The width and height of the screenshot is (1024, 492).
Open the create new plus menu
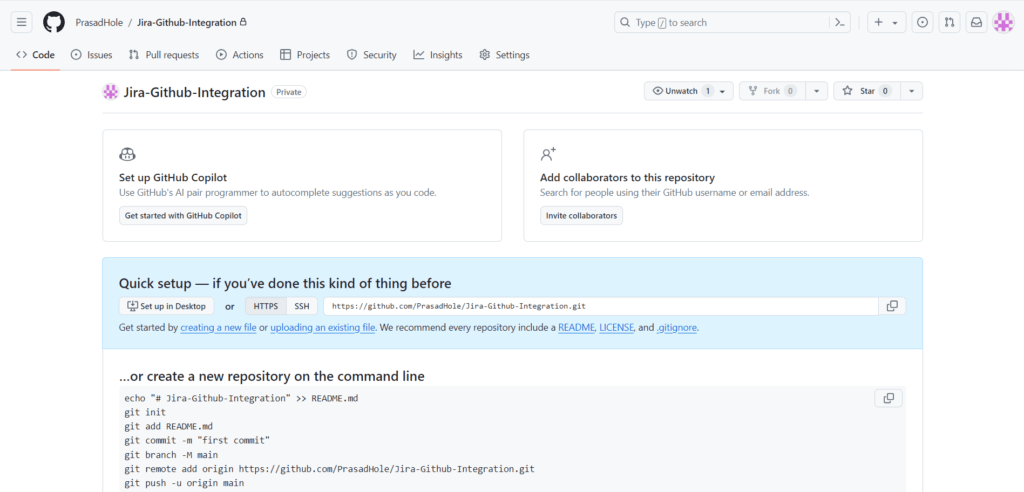pyautogui.click(x=886, y=22)
